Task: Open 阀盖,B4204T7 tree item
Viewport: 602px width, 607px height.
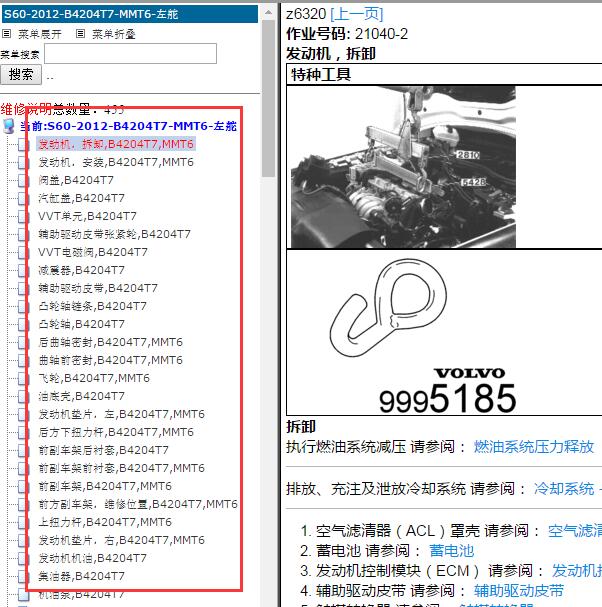Action: click(76, 180)
